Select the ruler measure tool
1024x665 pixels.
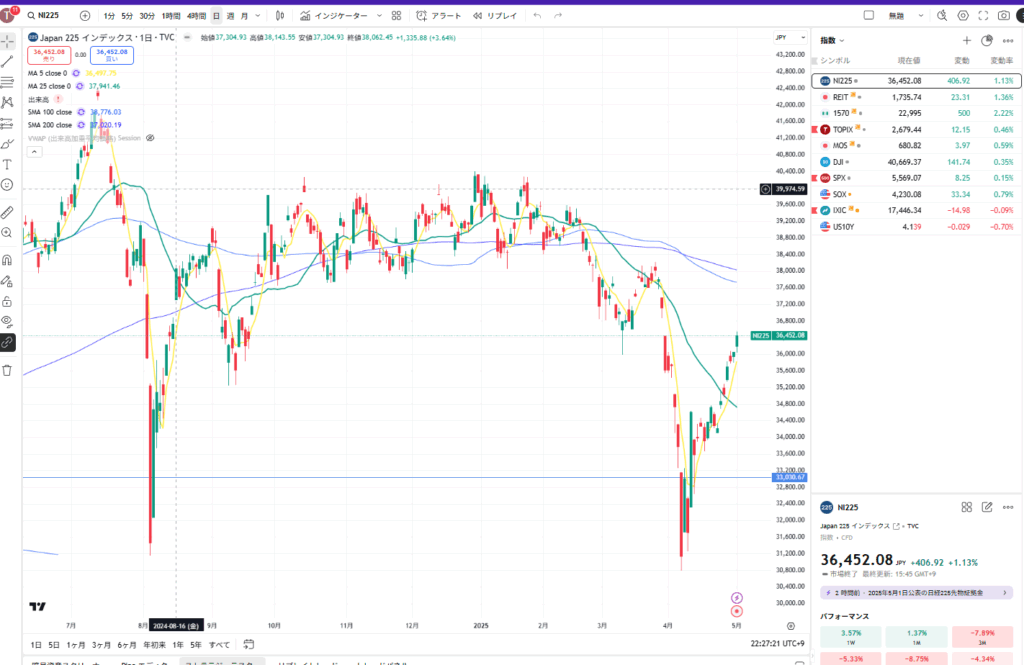point(7,212)
